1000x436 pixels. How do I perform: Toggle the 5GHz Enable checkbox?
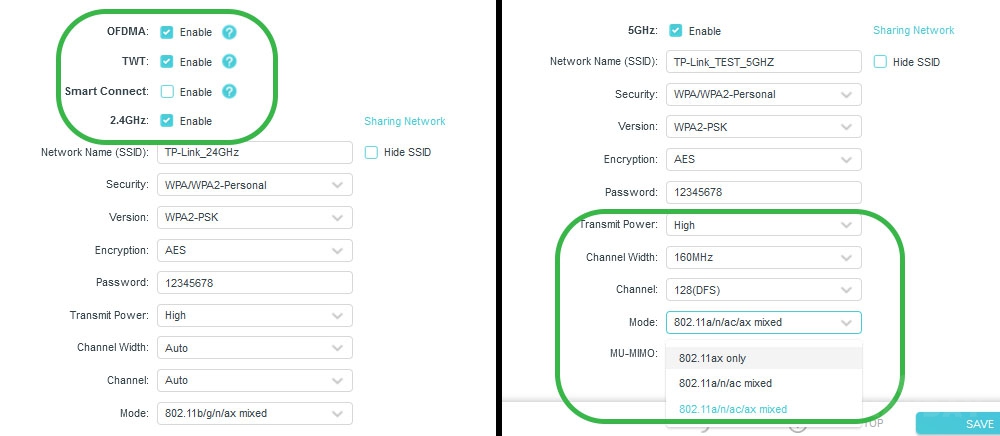[x=676, y=31]
